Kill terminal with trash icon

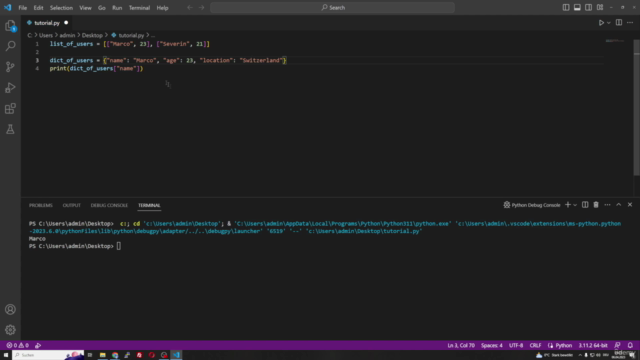coord(596,205)
